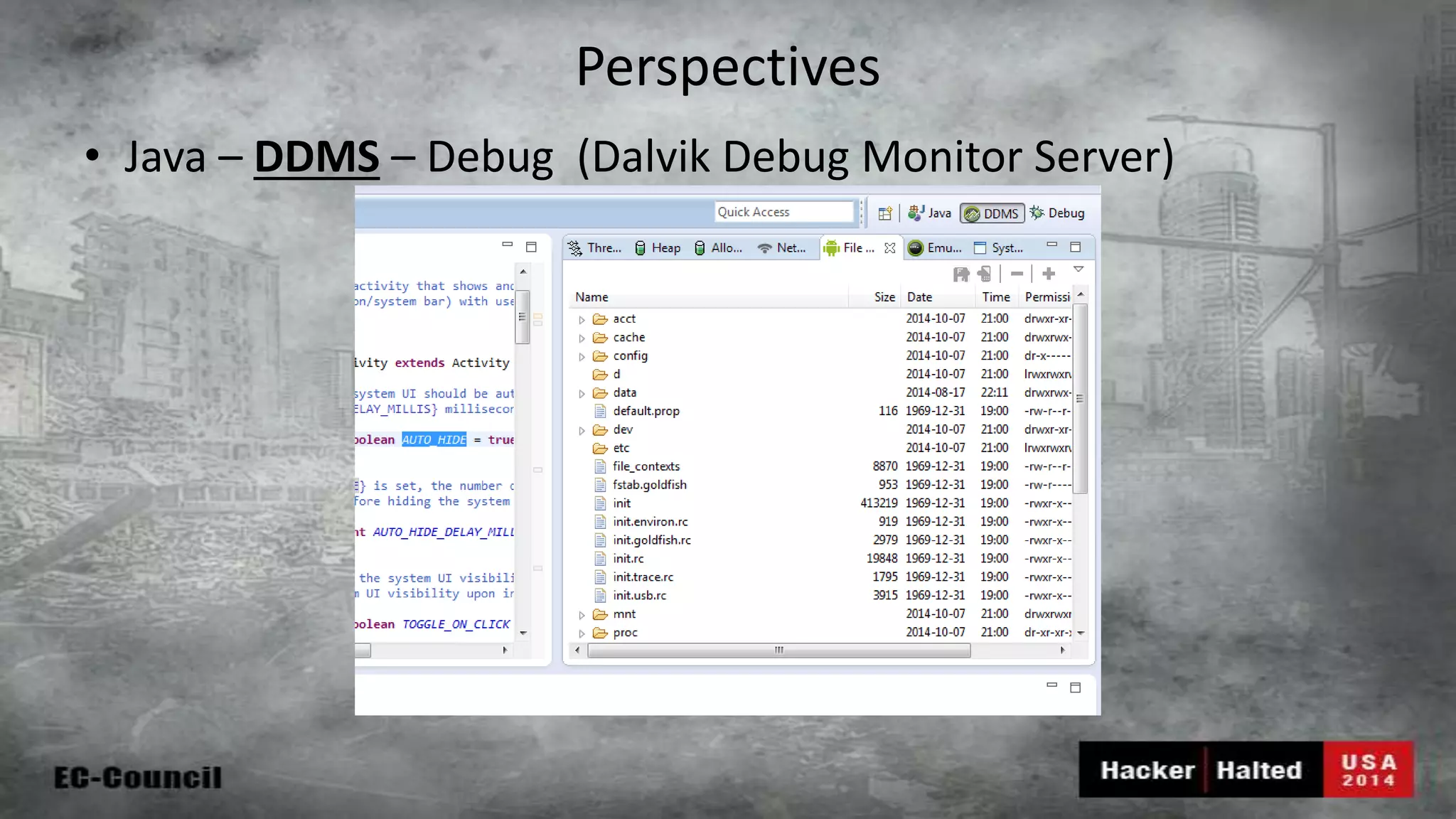This screenshot has height=819, width=1456.
Task: Click the 2014-08-17 date of data folder
Action: point(936,392)
